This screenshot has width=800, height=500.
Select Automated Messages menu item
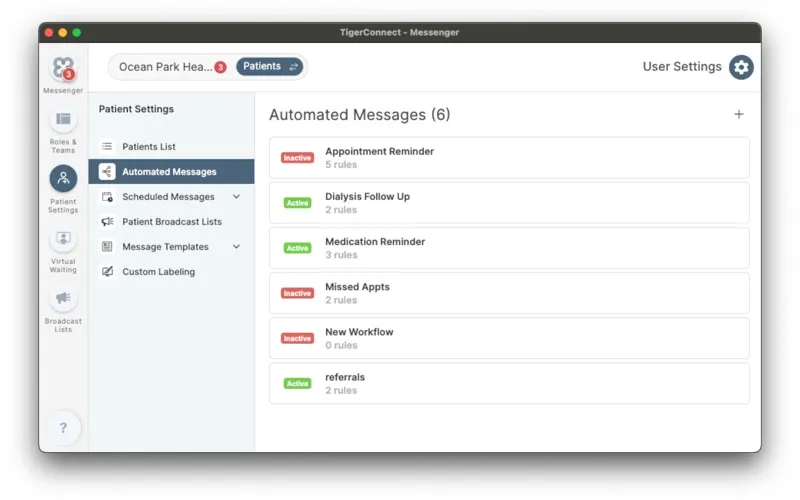tap(171, 171)
